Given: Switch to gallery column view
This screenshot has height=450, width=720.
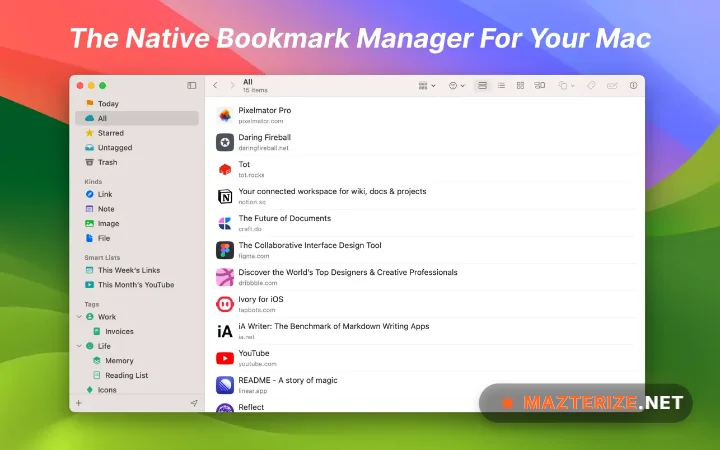Looking at the screenshot, I should (x=540, y=85).
